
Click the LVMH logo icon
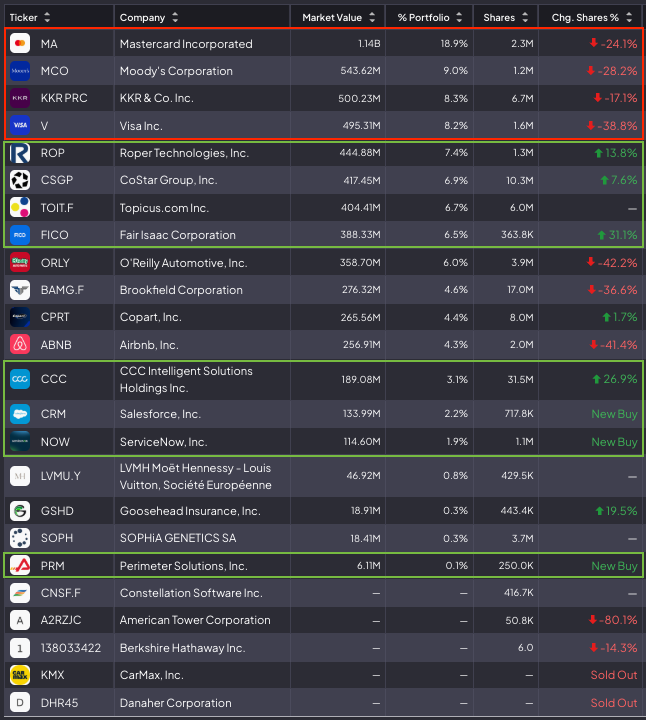click(x=20, y=476)
